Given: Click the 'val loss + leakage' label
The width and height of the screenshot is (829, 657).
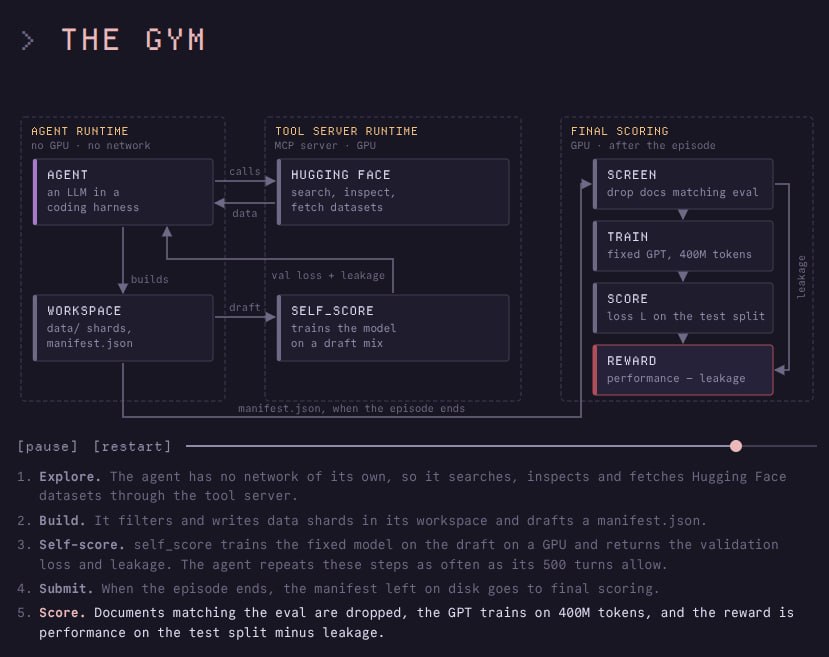Looking at the screenshot, I should (x=328, y=275).
